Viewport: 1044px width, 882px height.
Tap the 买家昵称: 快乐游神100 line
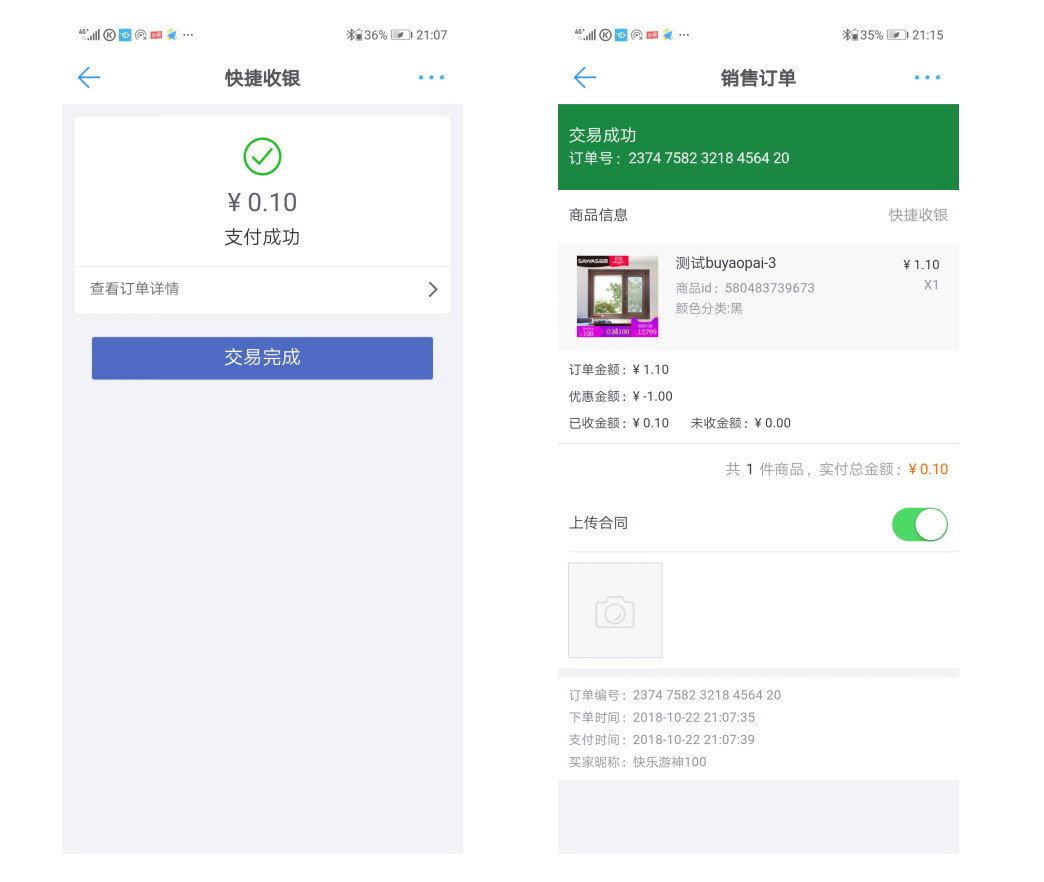pyautogui.click(x=637, y=762)
